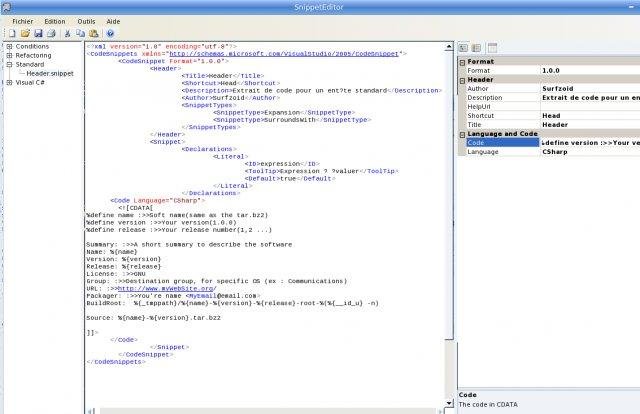Expand the Refactoring tree node
Screen dimensions: 640x414
pos(9,55)
